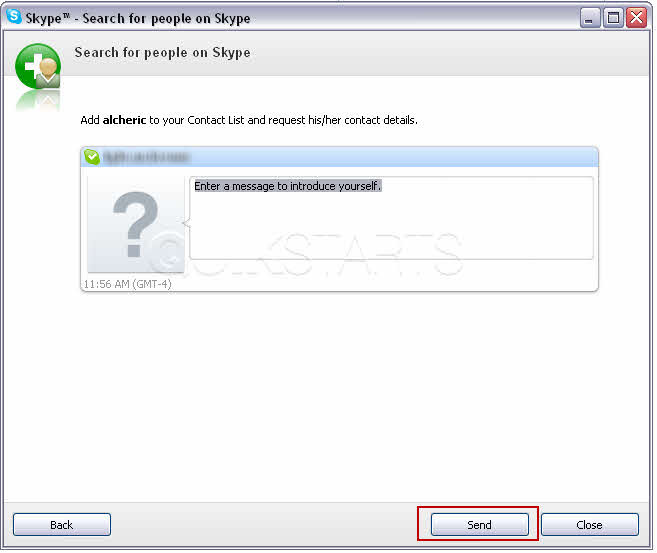Click the question mark avatar placeholder

135,224
